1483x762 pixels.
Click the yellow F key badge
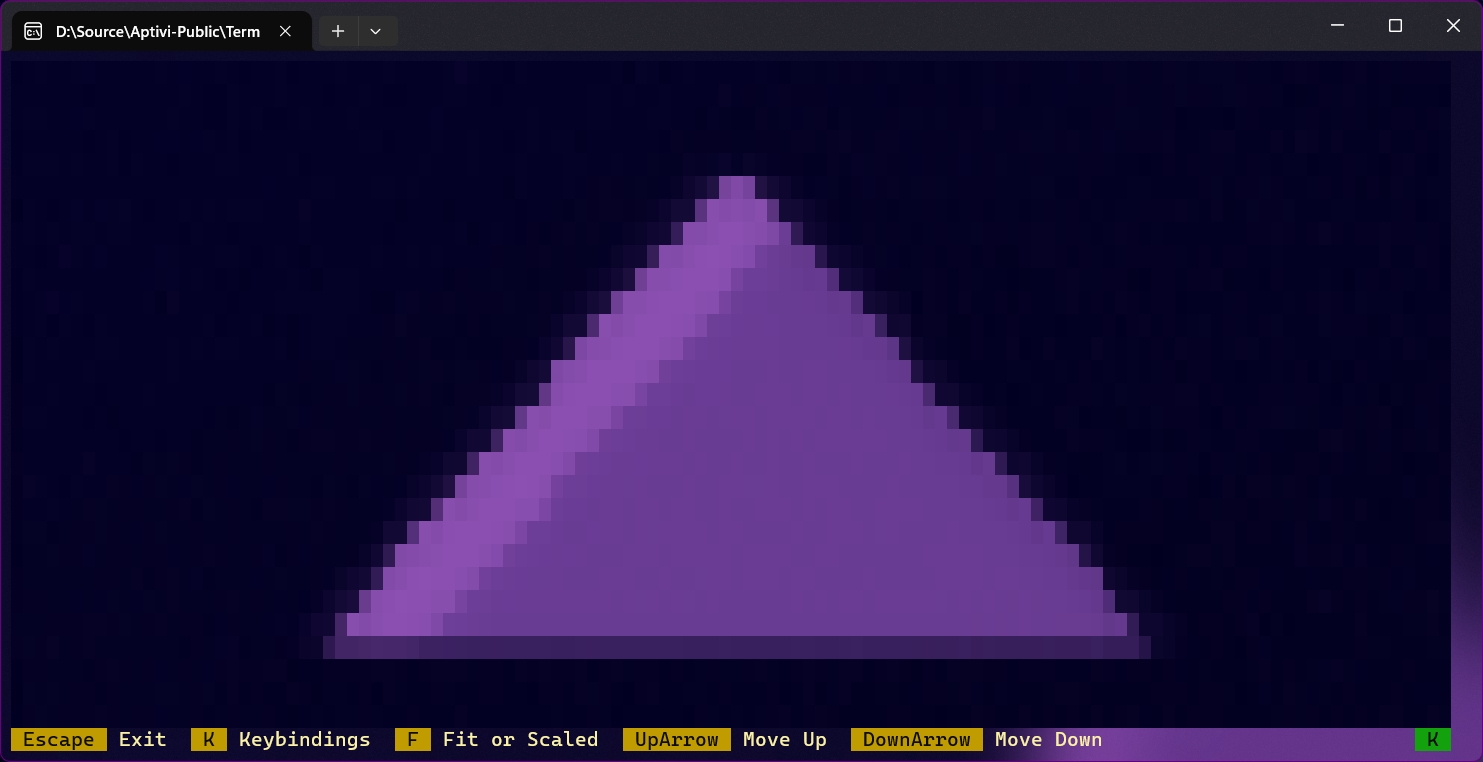[412, 740]
